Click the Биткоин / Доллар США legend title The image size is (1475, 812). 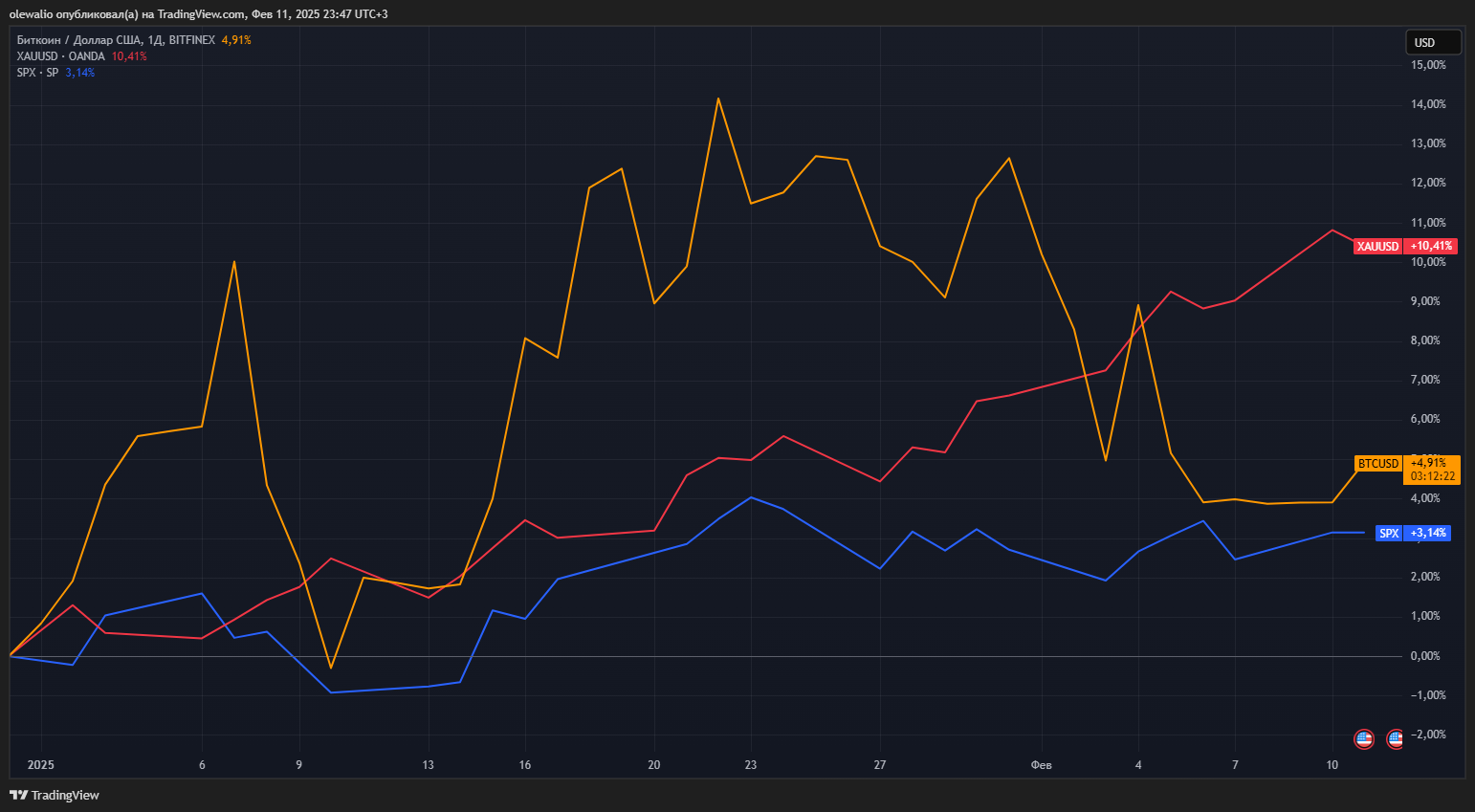pyautogui.click(x=116, y=40)
